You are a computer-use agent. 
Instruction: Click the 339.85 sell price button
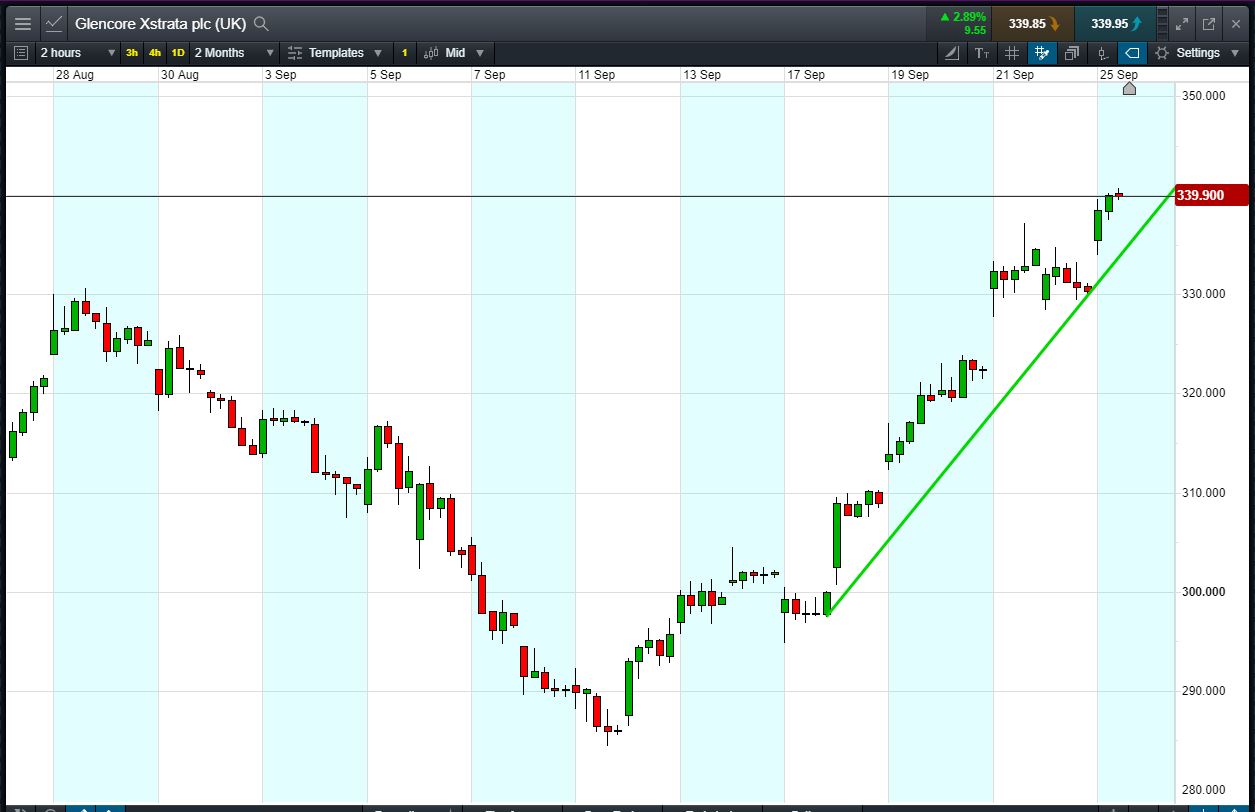[1033, 23]
